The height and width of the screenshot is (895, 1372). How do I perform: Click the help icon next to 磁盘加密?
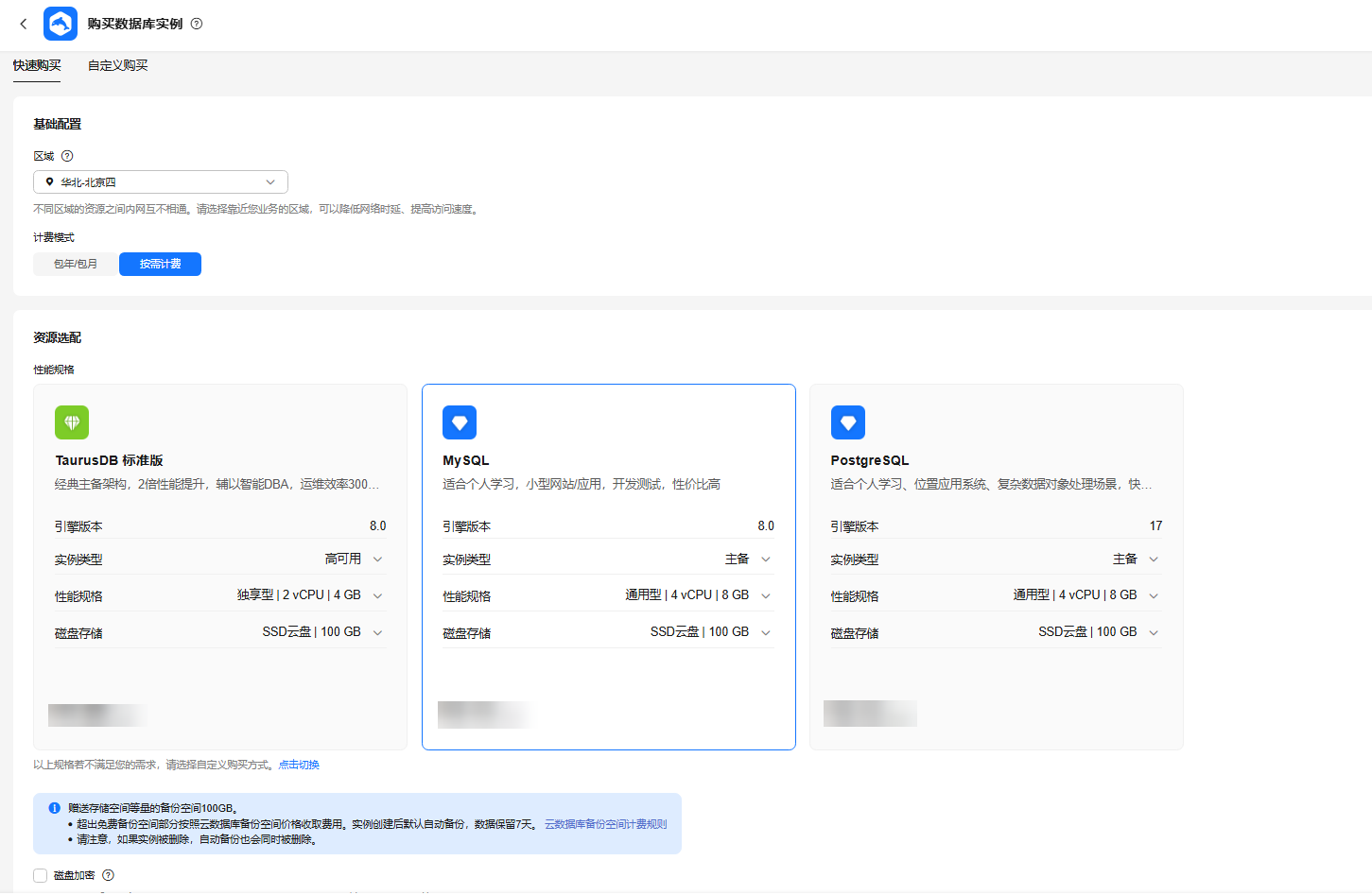[108, 875]
